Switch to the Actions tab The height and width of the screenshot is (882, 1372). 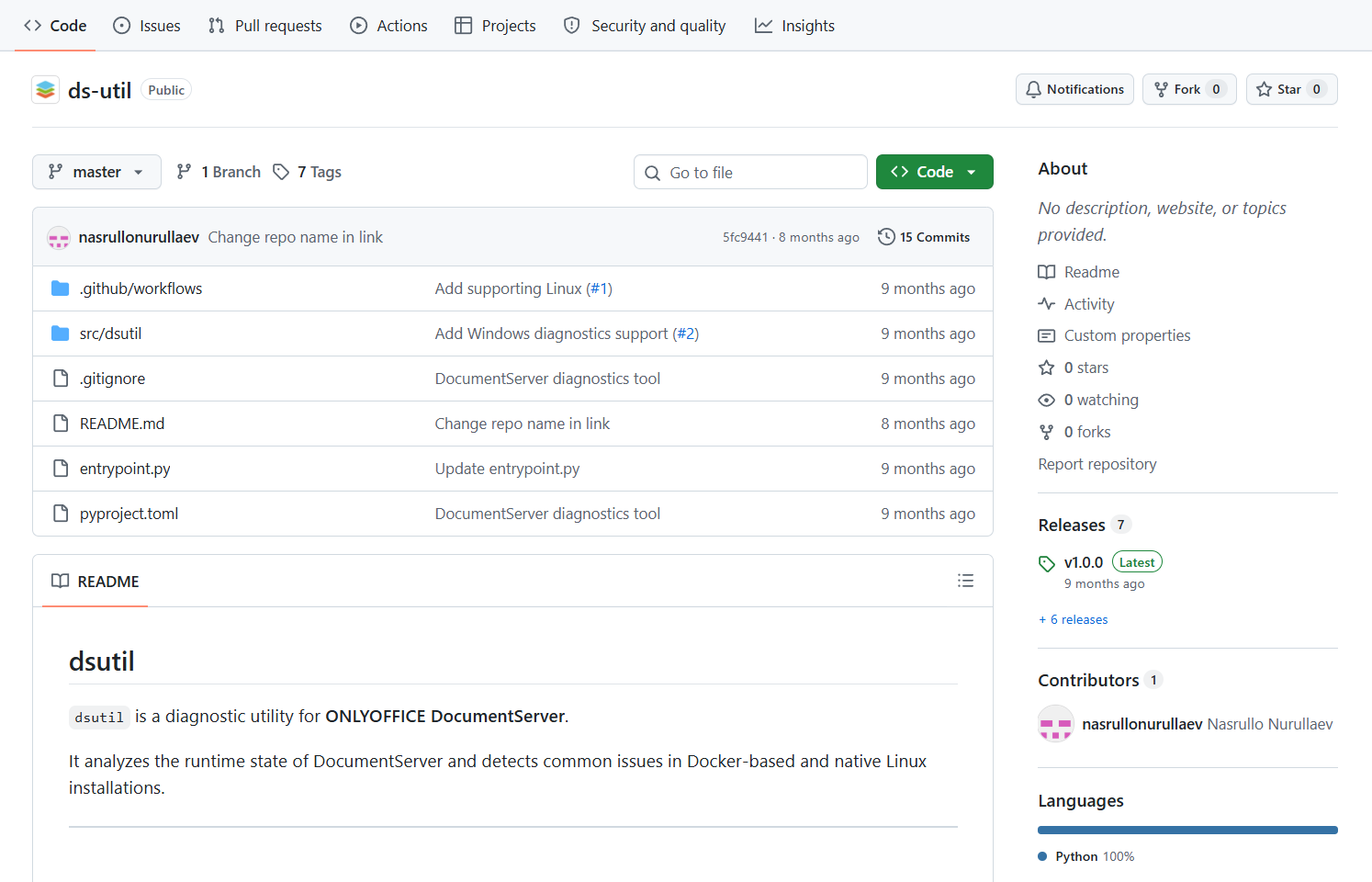pos(388,26)
